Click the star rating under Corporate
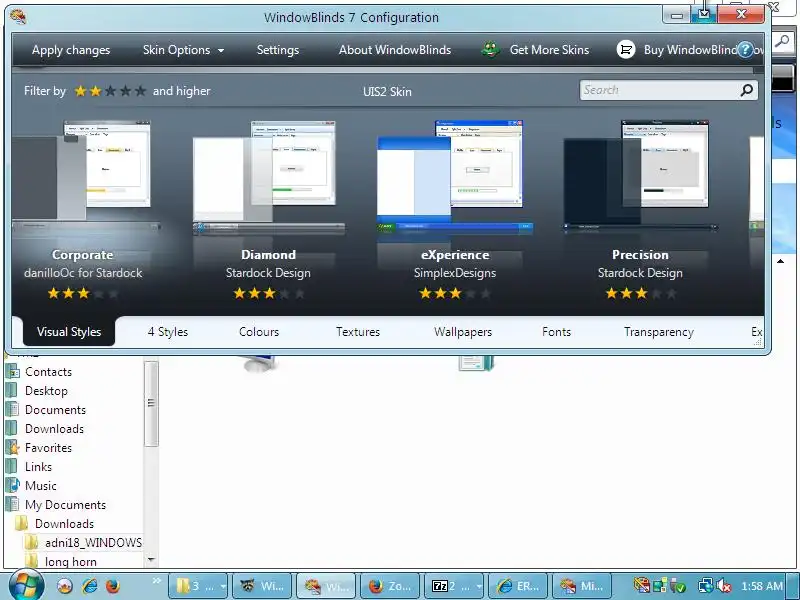 83,293
